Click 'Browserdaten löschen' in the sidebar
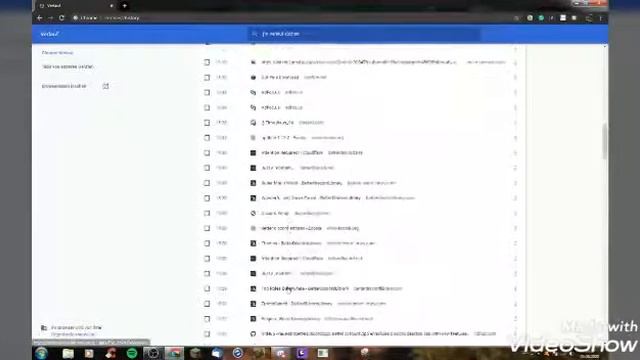 (x=64, y=86)
